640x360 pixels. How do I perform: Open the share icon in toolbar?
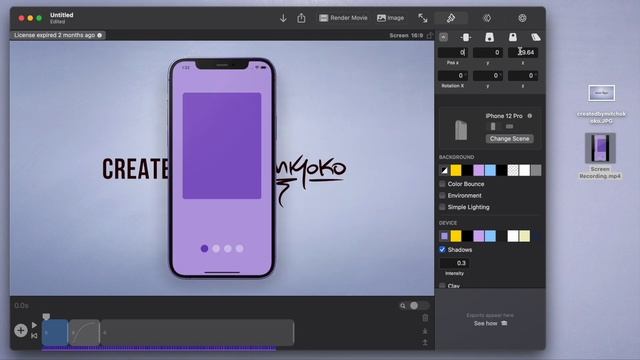[301, 18]
